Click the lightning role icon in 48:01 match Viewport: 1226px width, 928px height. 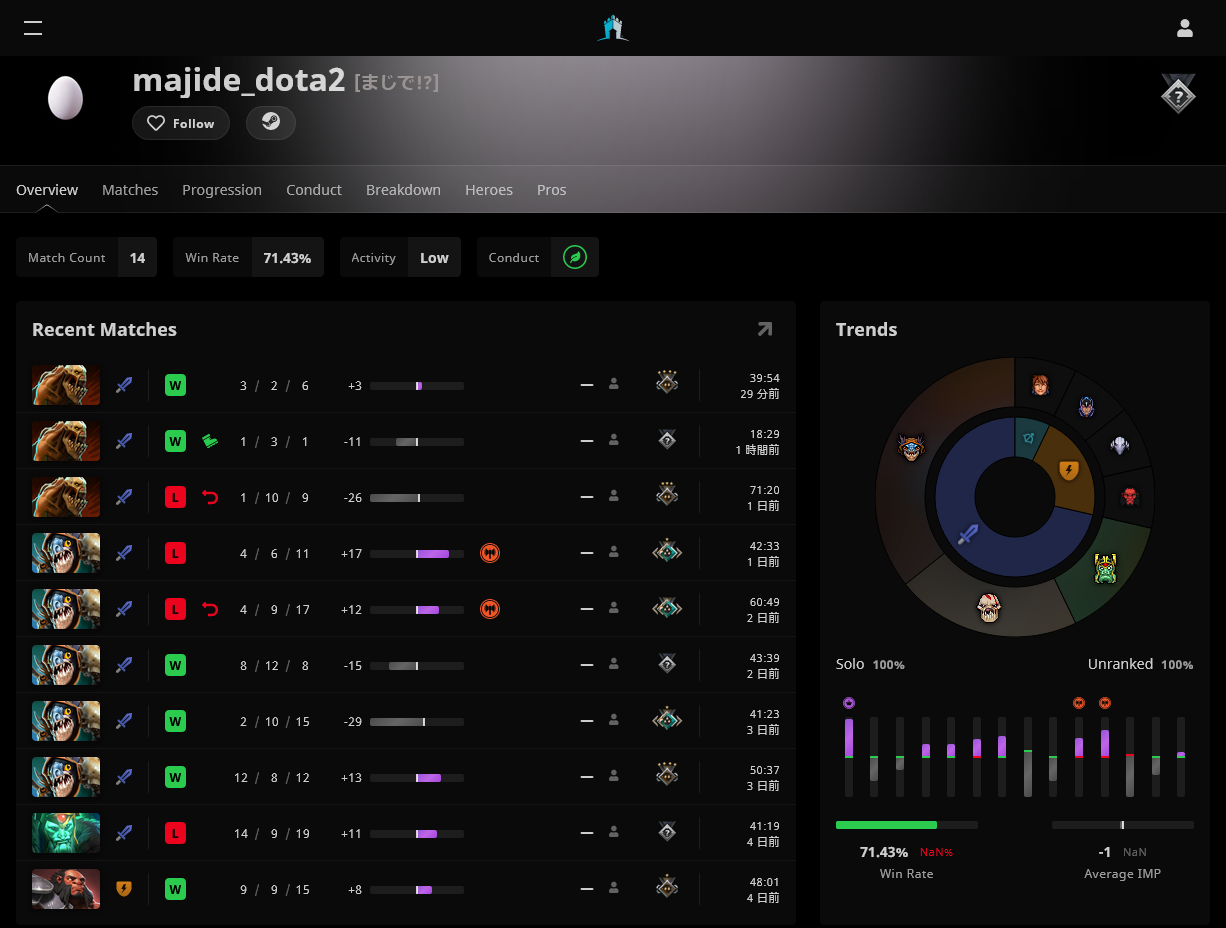(x=124, y=889)
